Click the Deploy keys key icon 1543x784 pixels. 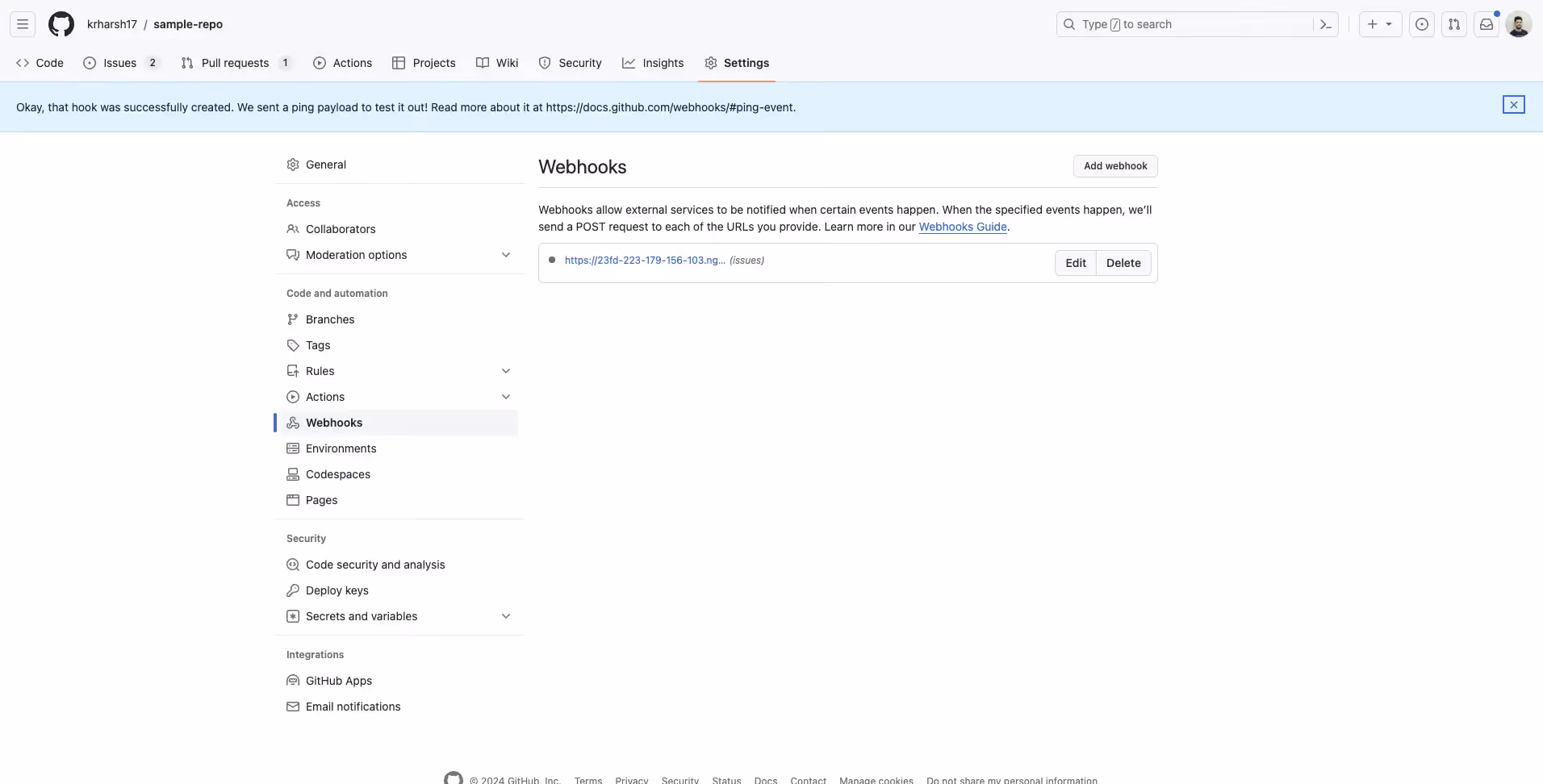point(293,590)
